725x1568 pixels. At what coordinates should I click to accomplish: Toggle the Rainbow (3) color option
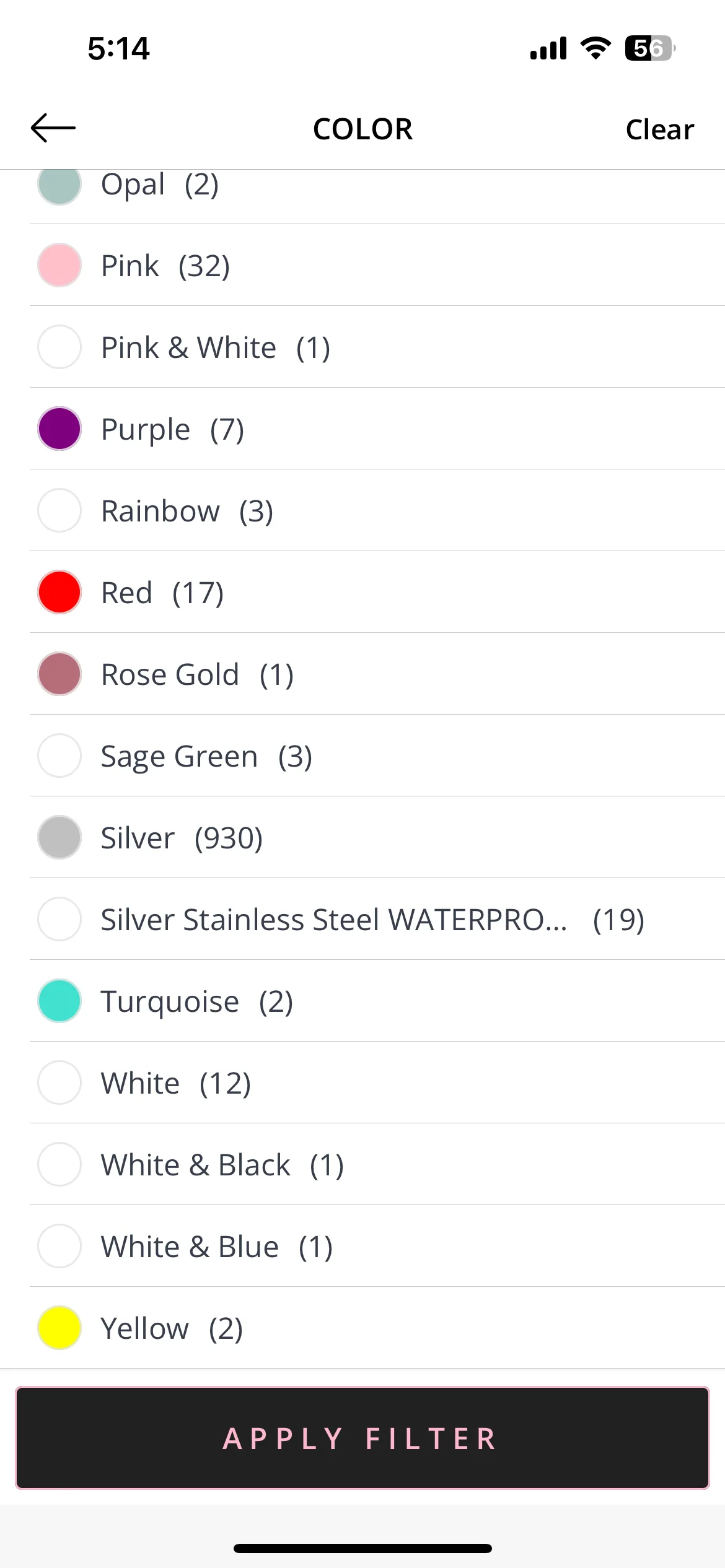click(377, 510)
